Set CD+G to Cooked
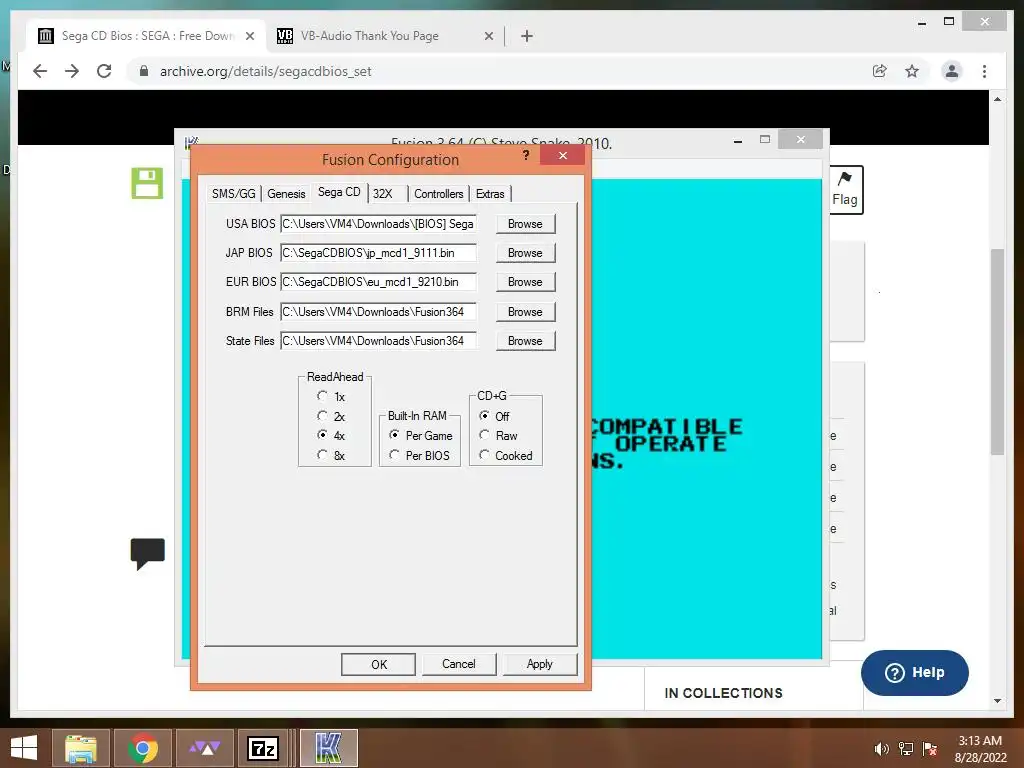The width and height of the screenshot is (1024, 768). (x=484, y=455)
